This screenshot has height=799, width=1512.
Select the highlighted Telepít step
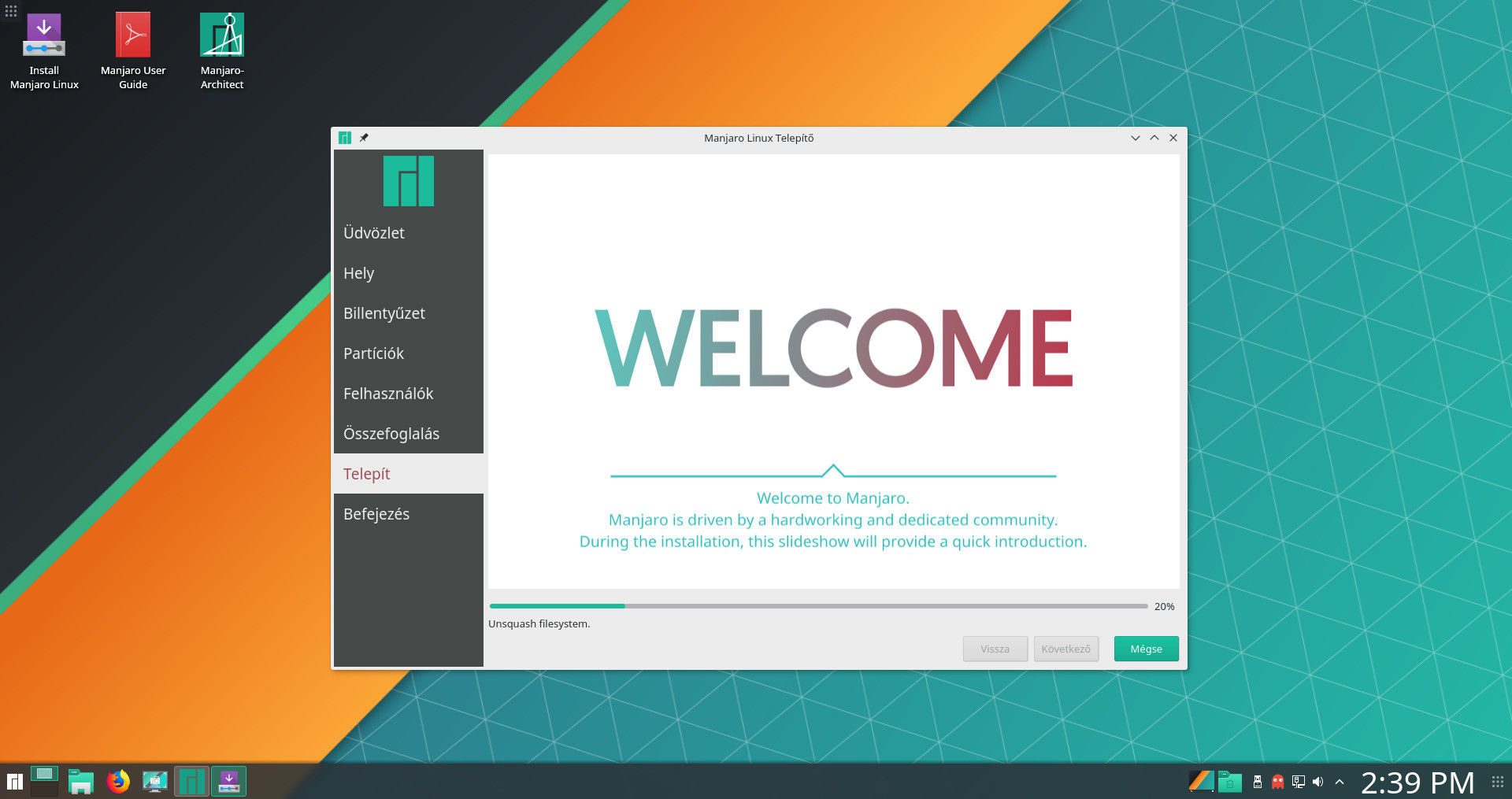click(x=409, y=474)
